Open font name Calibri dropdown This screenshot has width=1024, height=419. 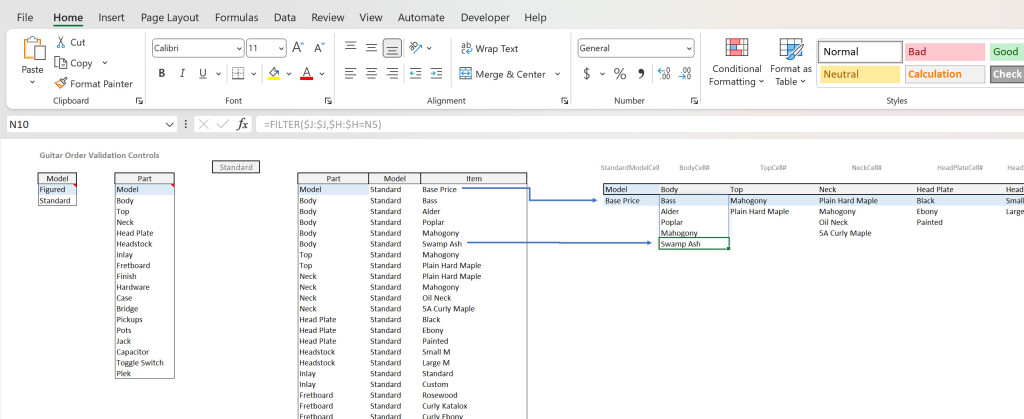pyautogui.click(x=238, y=48)
